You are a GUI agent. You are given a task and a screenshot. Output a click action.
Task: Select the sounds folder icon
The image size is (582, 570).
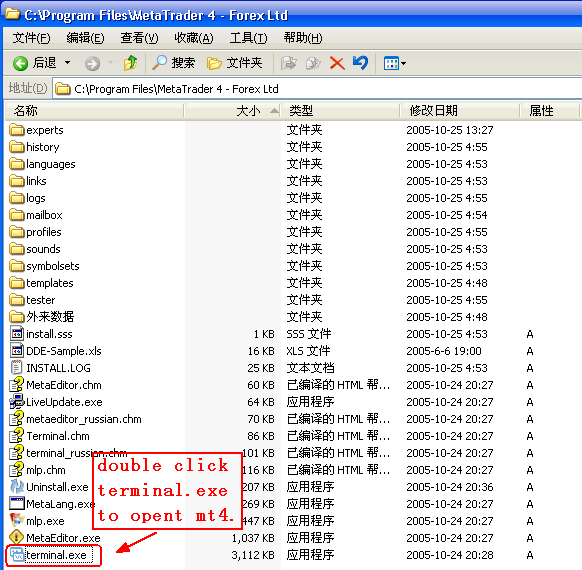click(17, 249)
